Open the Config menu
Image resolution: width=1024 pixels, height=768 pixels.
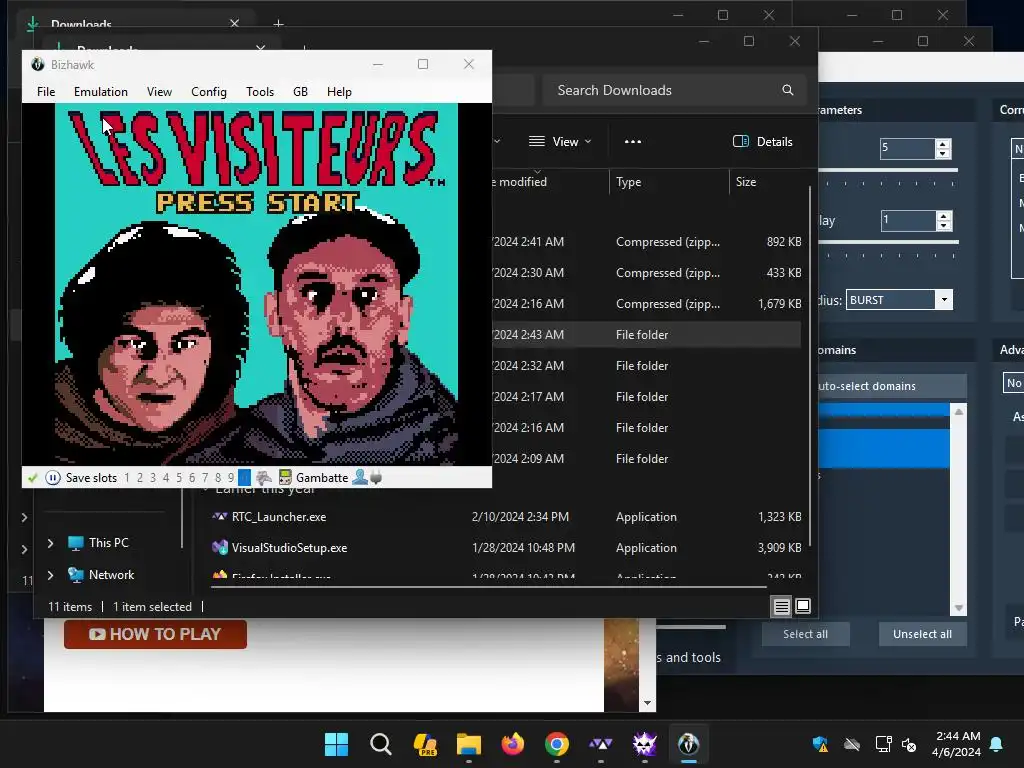pyautogui.click(x=209, y=91)
